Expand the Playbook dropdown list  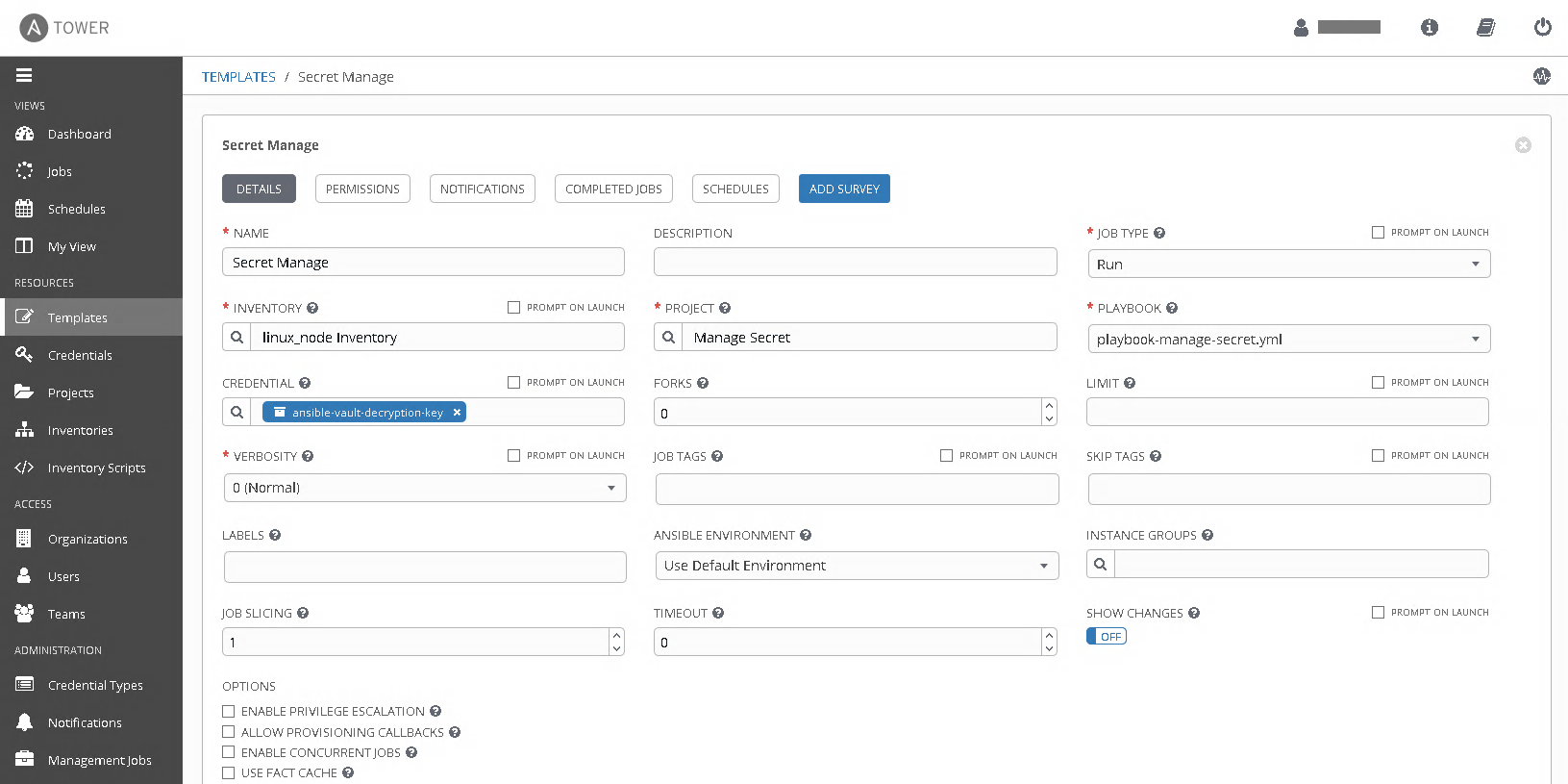tap(1288, 340)
